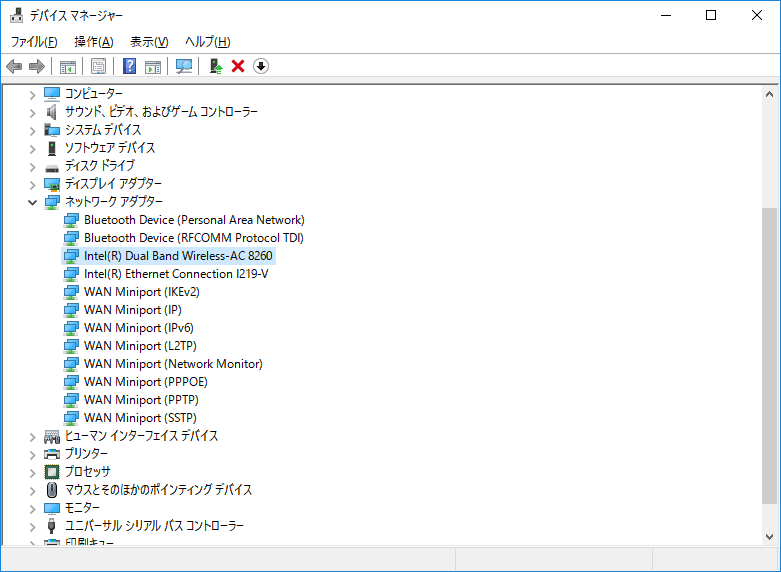Click red X uninstall device icon
This screenshot has width=781, height=572.
coord(238,66)
